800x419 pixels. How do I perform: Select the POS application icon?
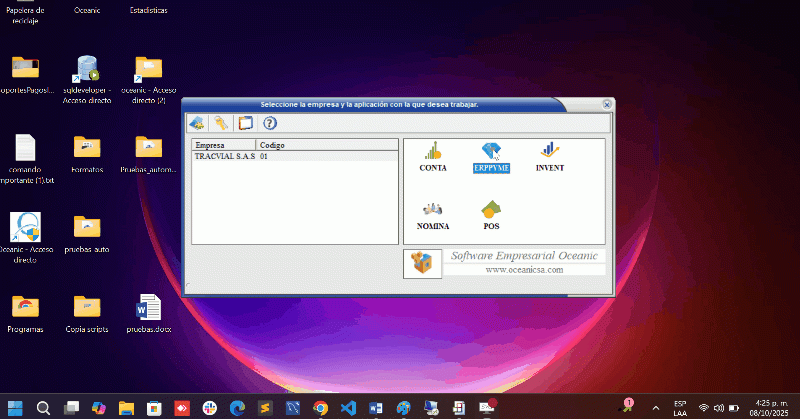(491, 212)
